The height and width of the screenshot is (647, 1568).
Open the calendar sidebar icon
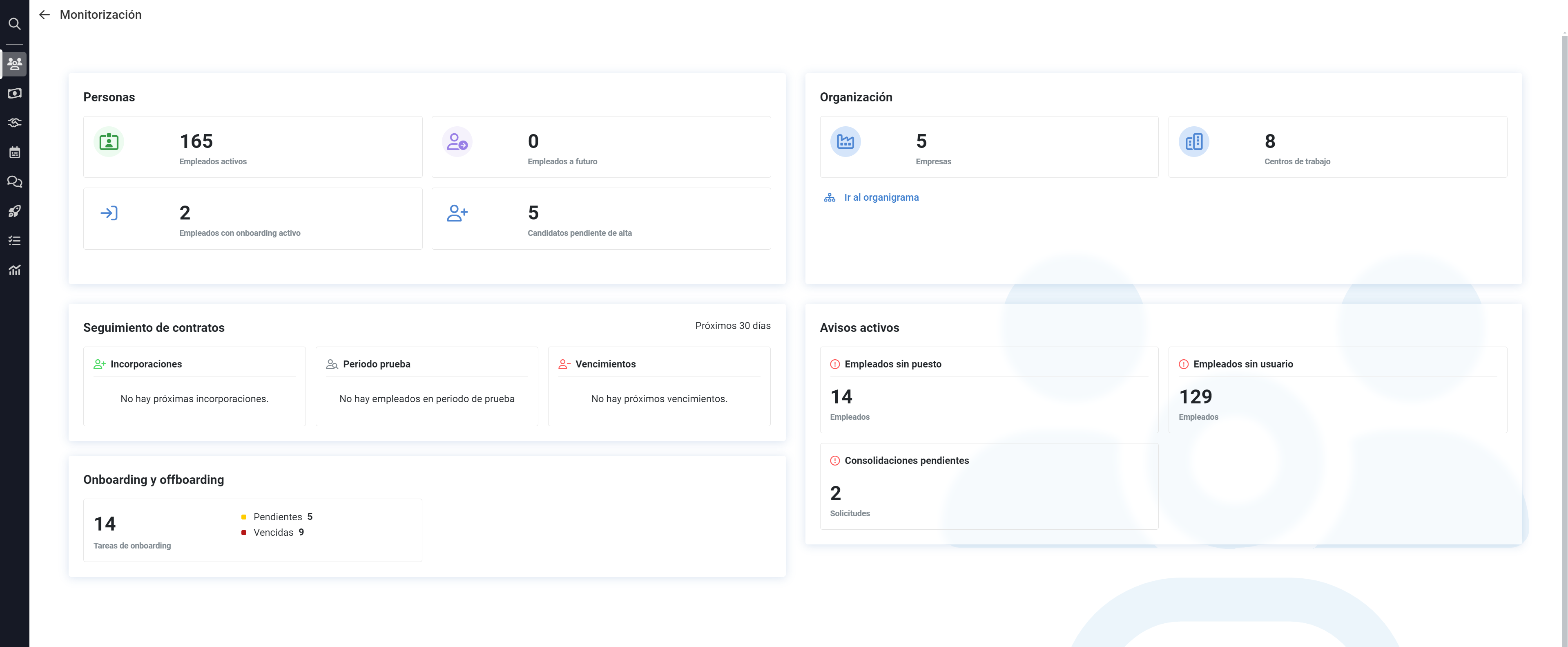(15, 152)
